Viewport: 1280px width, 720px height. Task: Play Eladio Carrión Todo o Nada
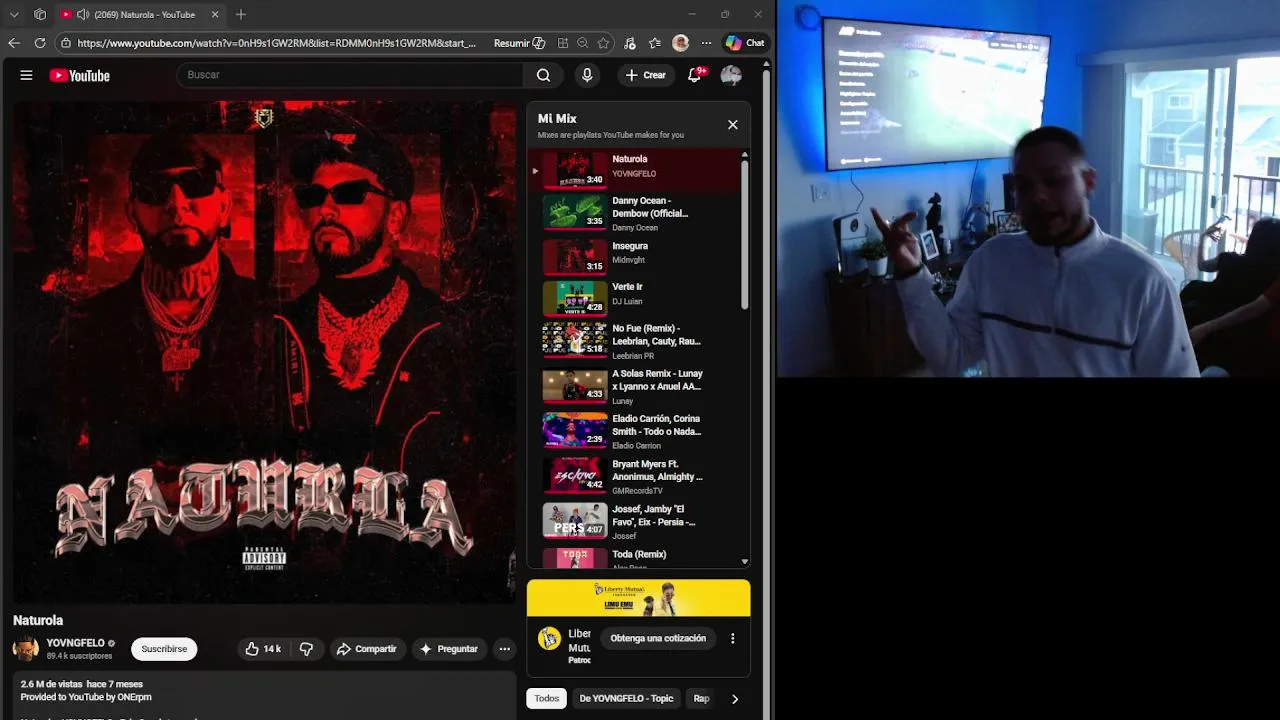(637, 432)
